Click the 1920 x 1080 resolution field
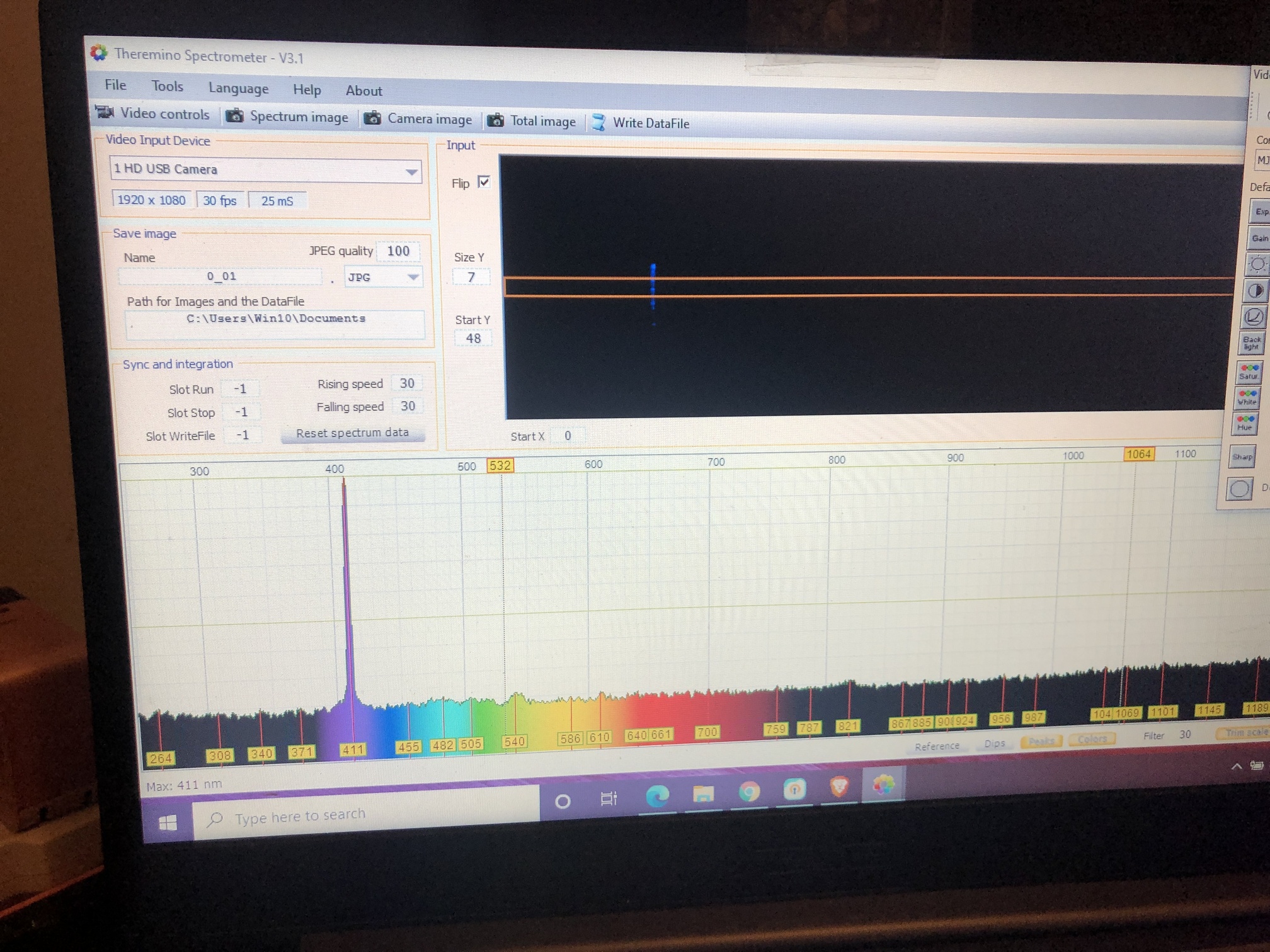 151,200
